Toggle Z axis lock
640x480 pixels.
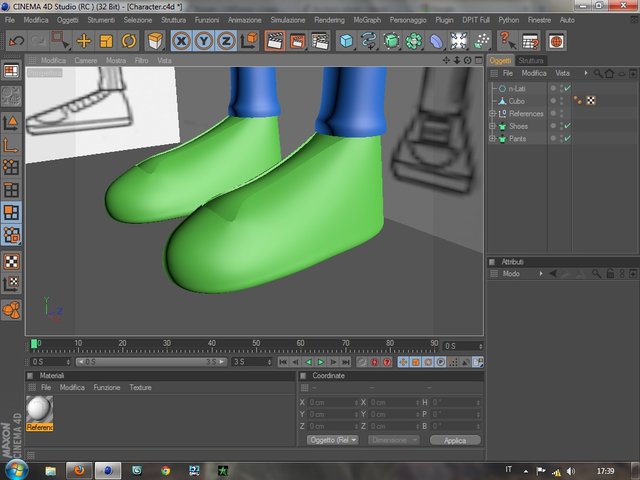(x=226, y=41)
